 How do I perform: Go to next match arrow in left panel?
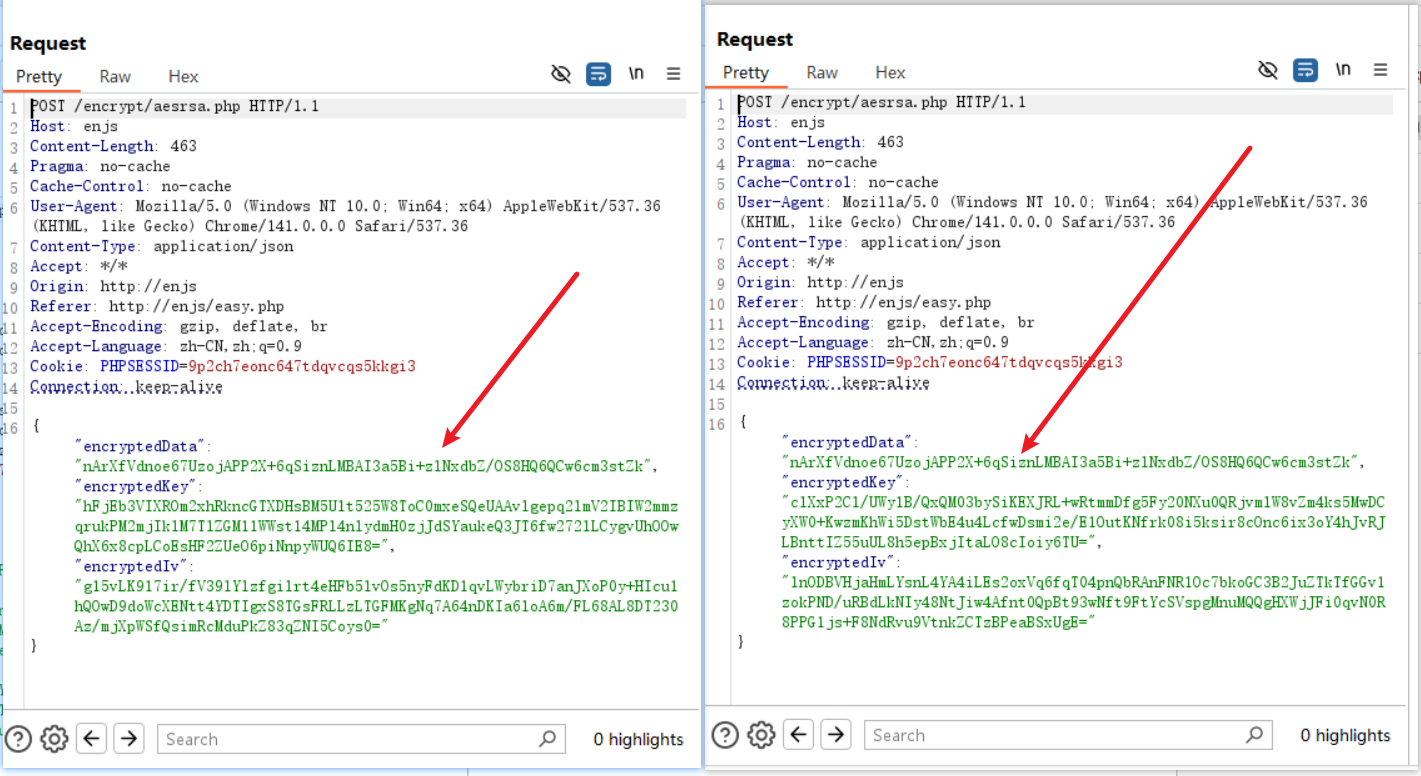[x=129, y=739]
